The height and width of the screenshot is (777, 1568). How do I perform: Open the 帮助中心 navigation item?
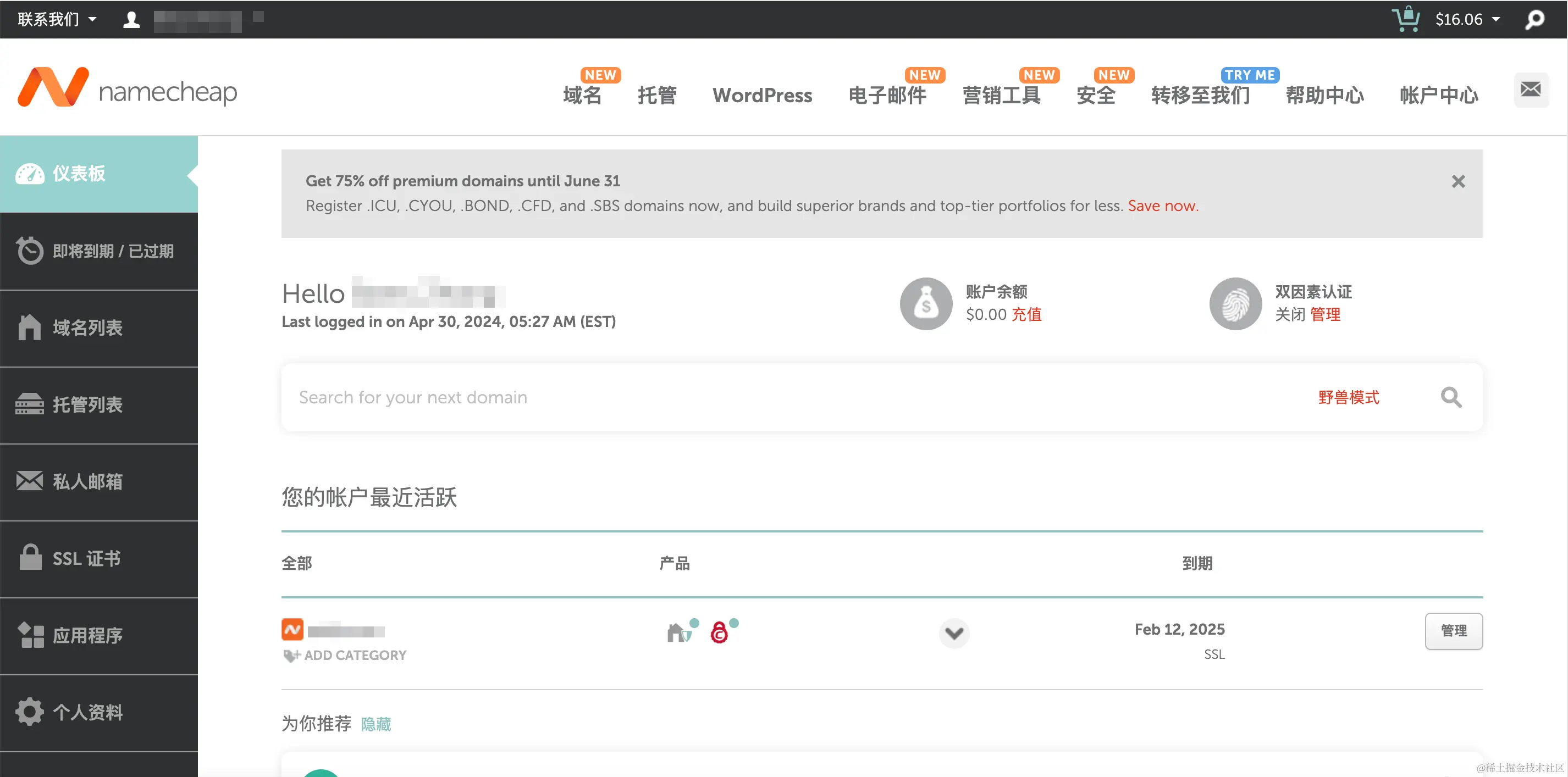pos(1324,95)
